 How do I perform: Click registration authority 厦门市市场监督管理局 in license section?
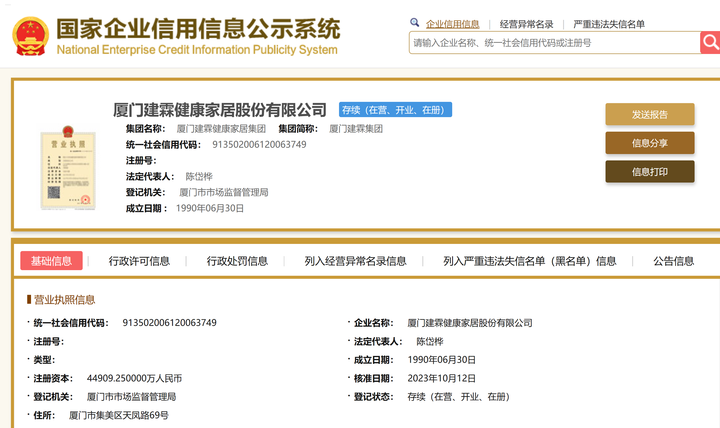(131, 397)
